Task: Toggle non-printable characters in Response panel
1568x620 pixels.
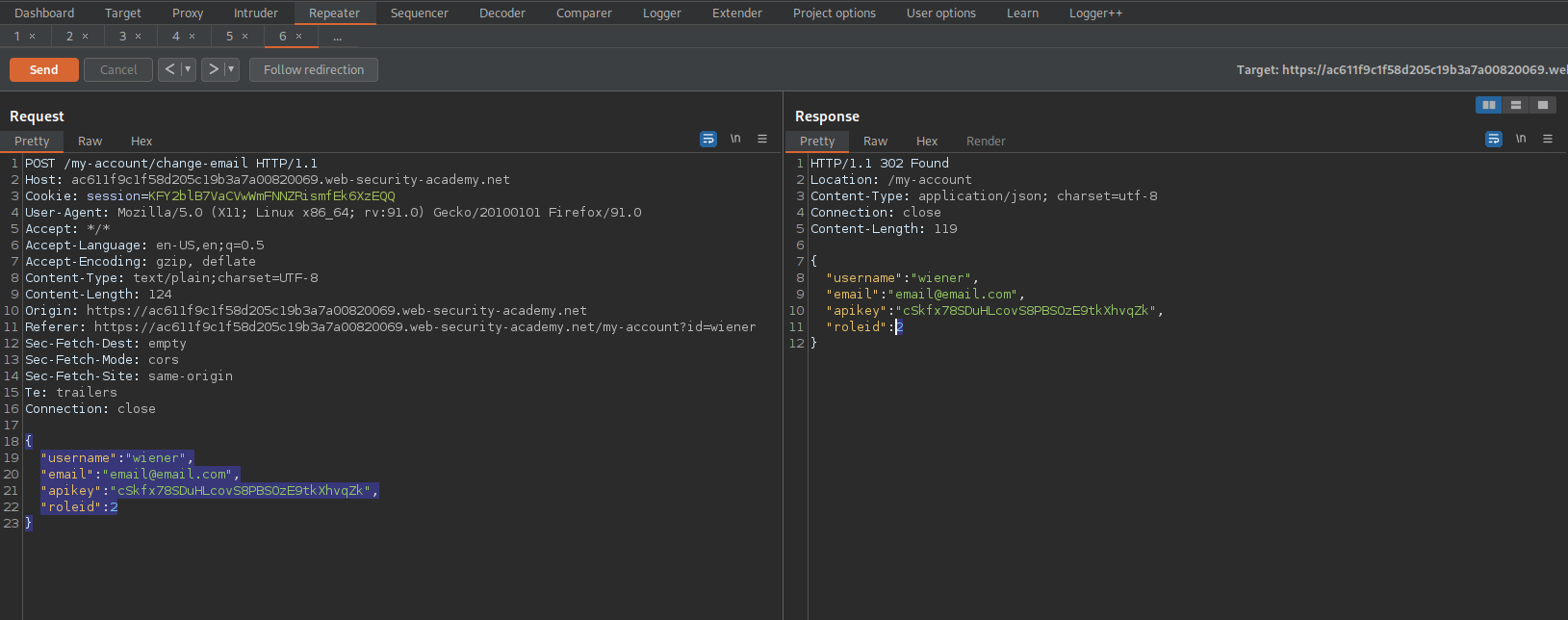Action: 1521,140
